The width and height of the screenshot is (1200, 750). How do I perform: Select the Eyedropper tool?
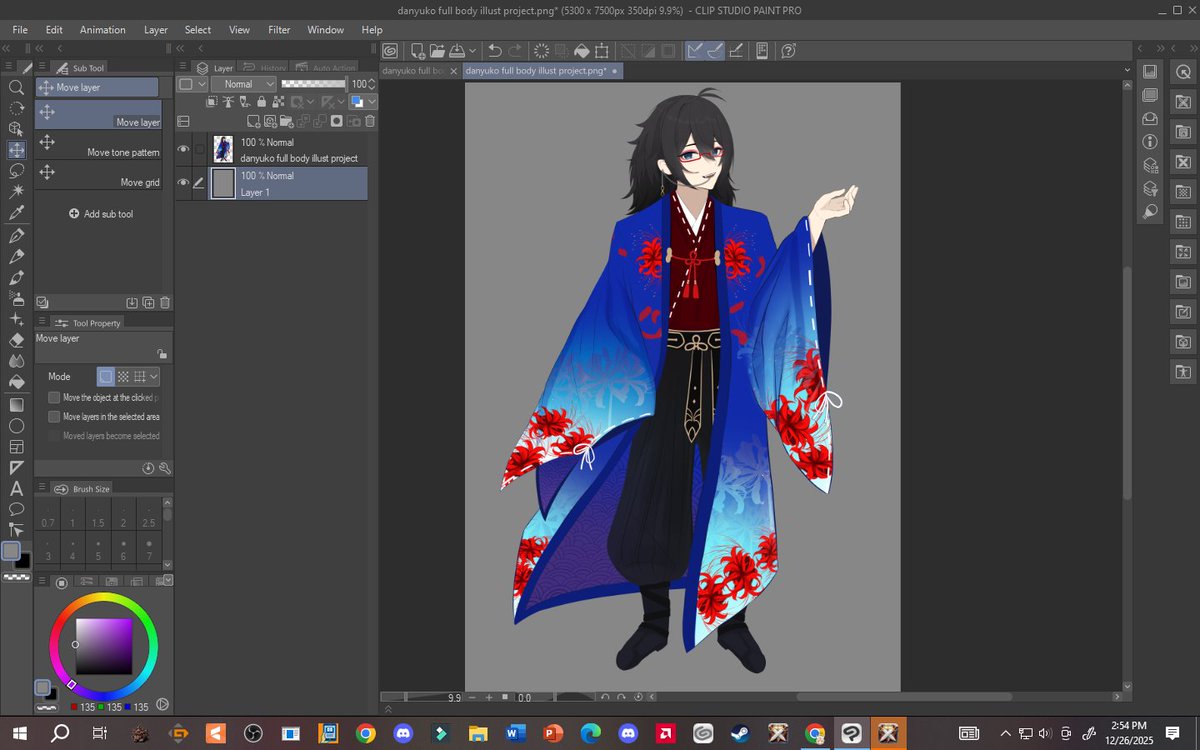click(16, 213)
